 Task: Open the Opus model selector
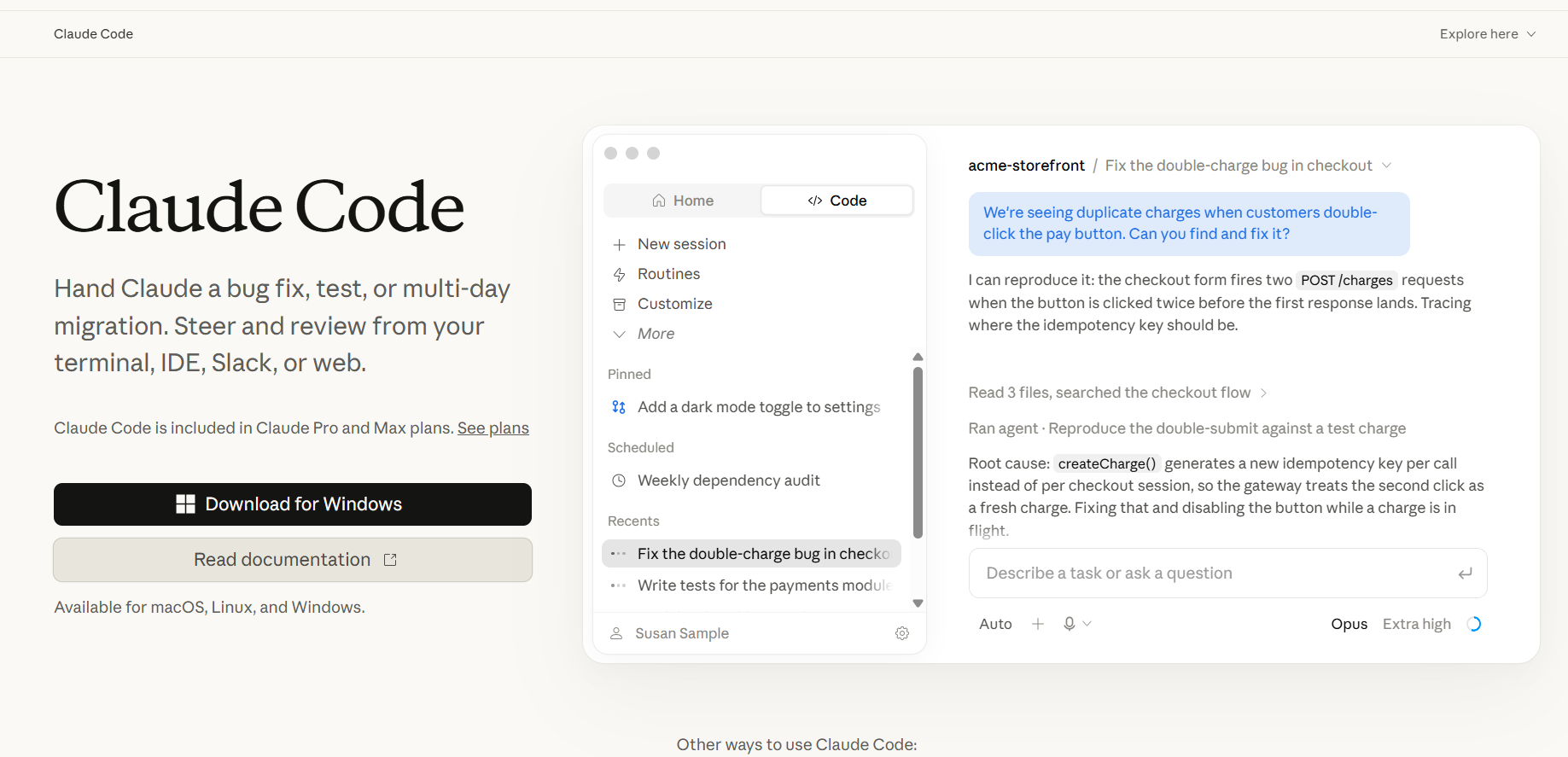[1349, 624]
